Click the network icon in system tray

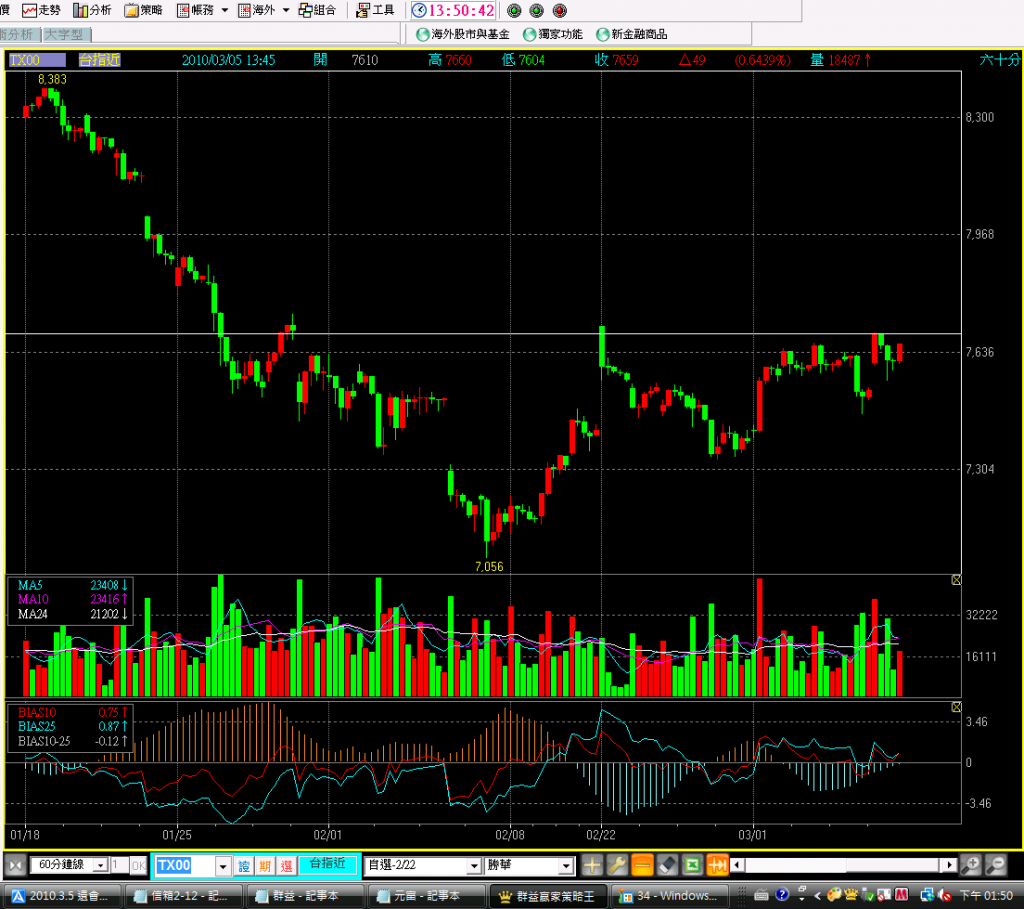click(x=927, y=895)
